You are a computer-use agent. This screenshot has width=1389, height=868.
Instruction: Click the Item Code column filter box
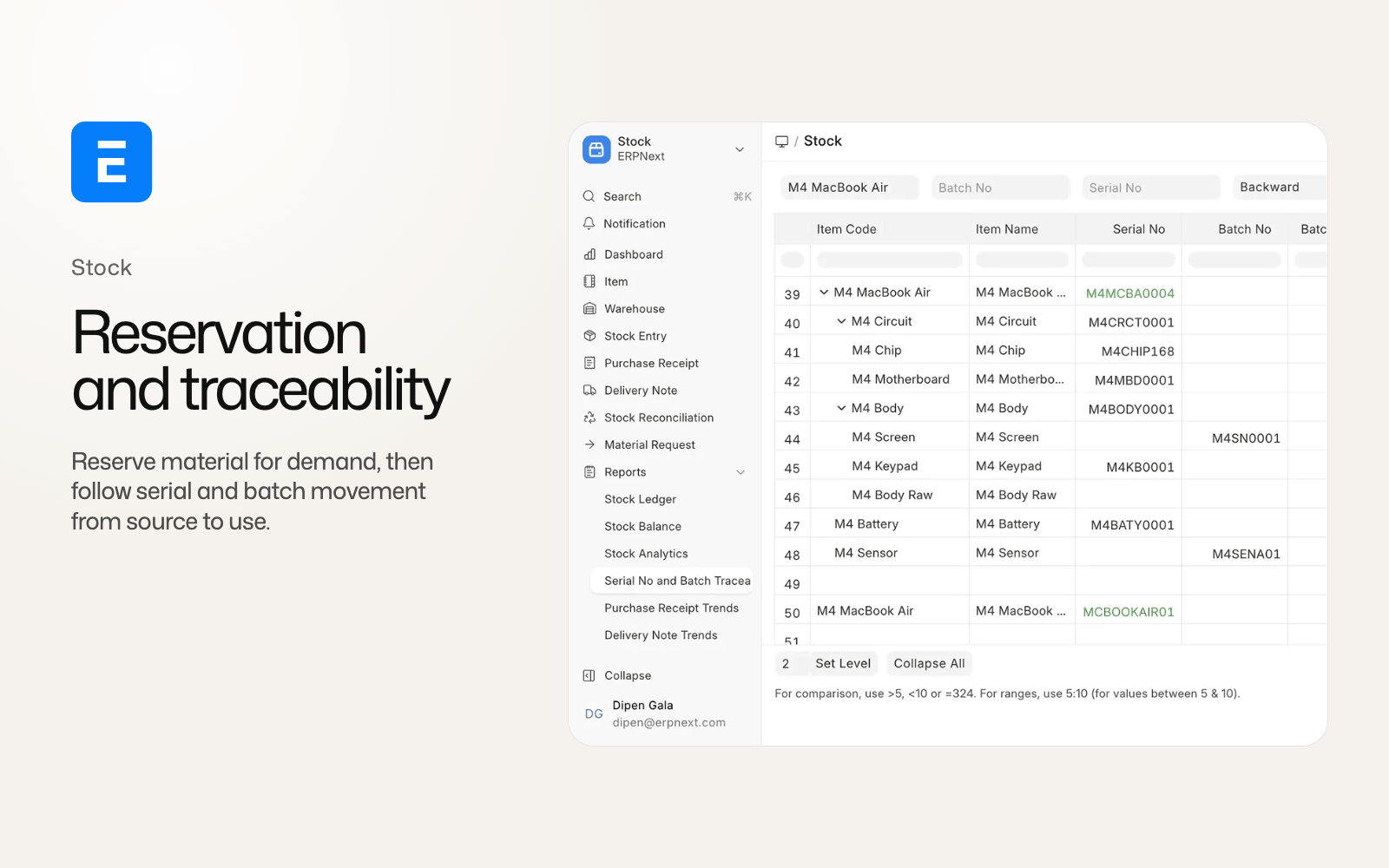tap(889, 260)
